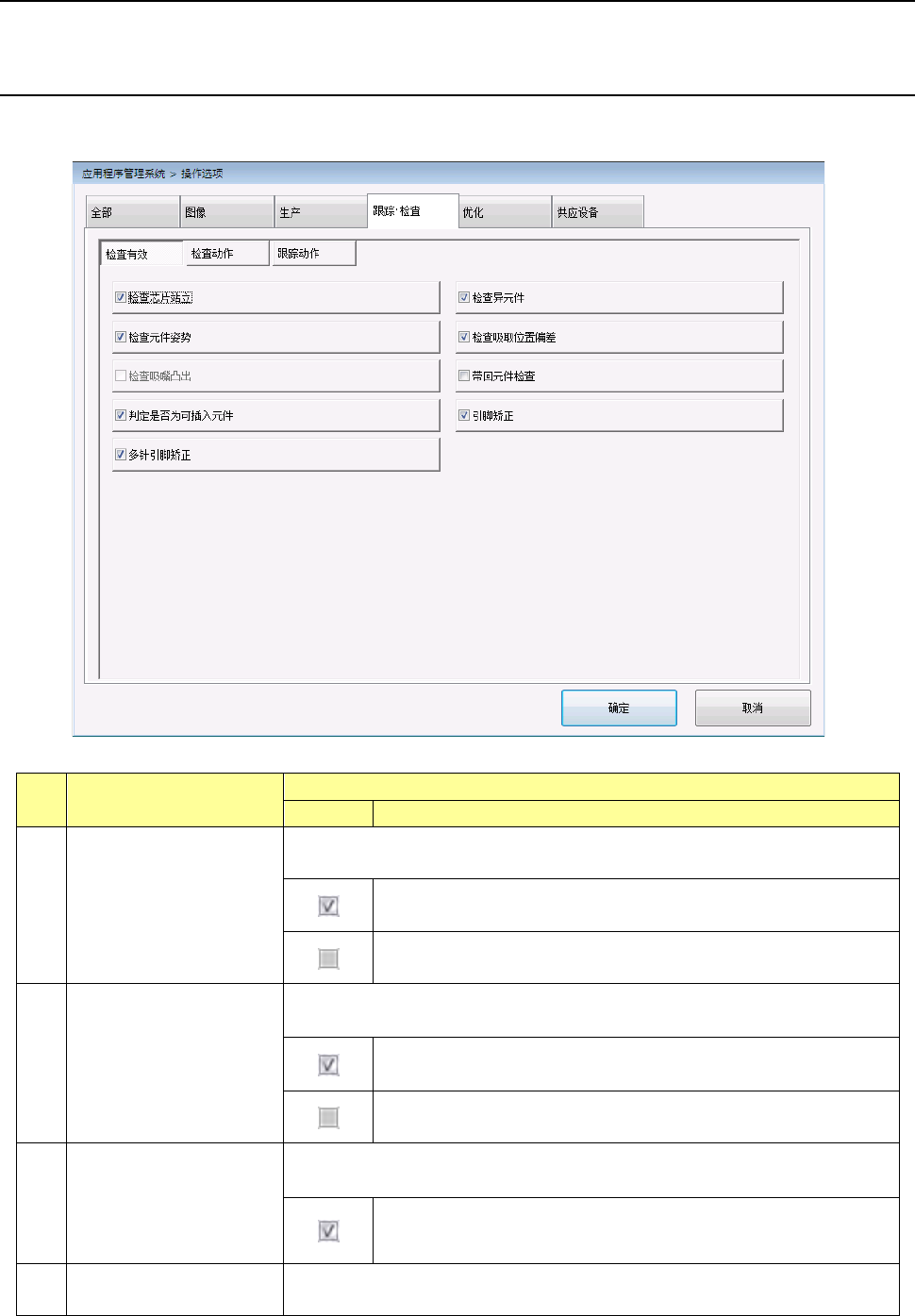Switch to the 全部 tab

coord(132,212)
